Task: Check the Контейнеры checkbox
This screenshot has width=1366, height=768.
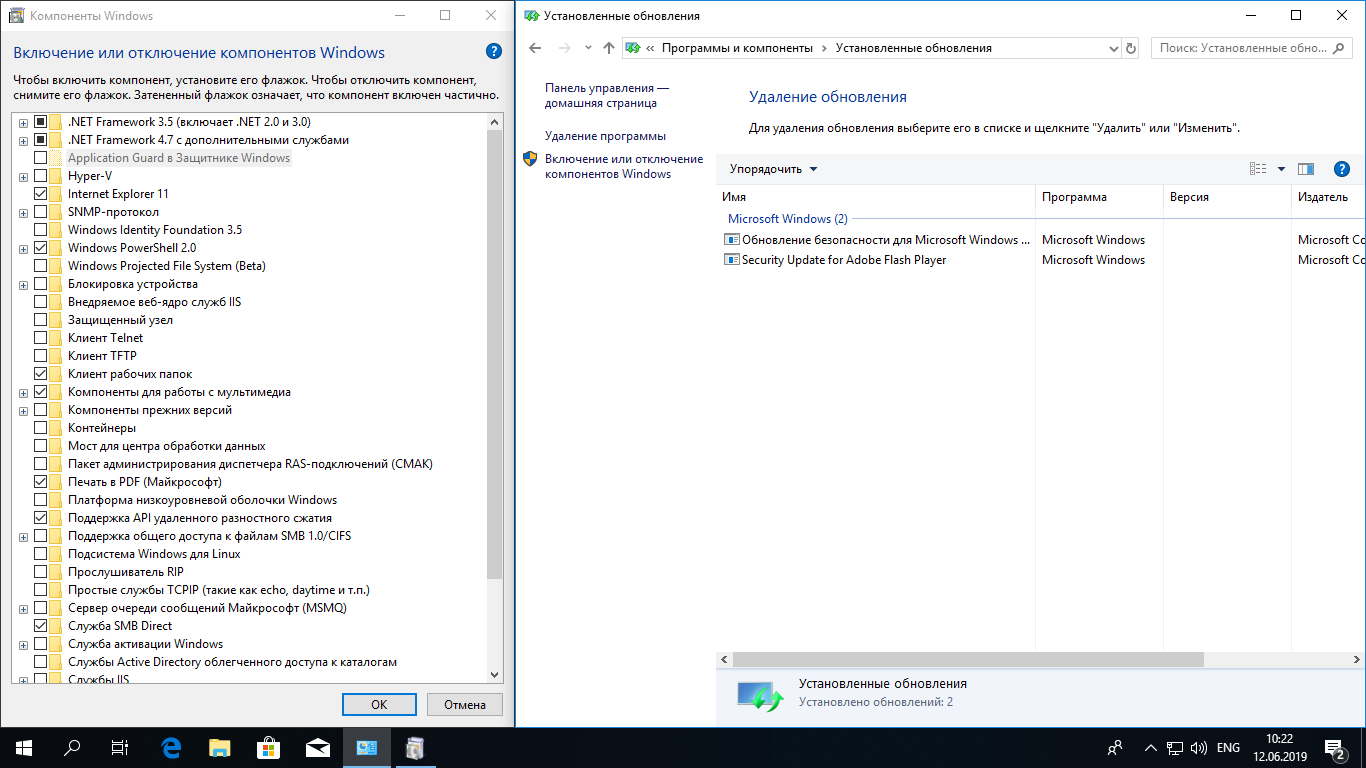Action: [x=40, y=428]
